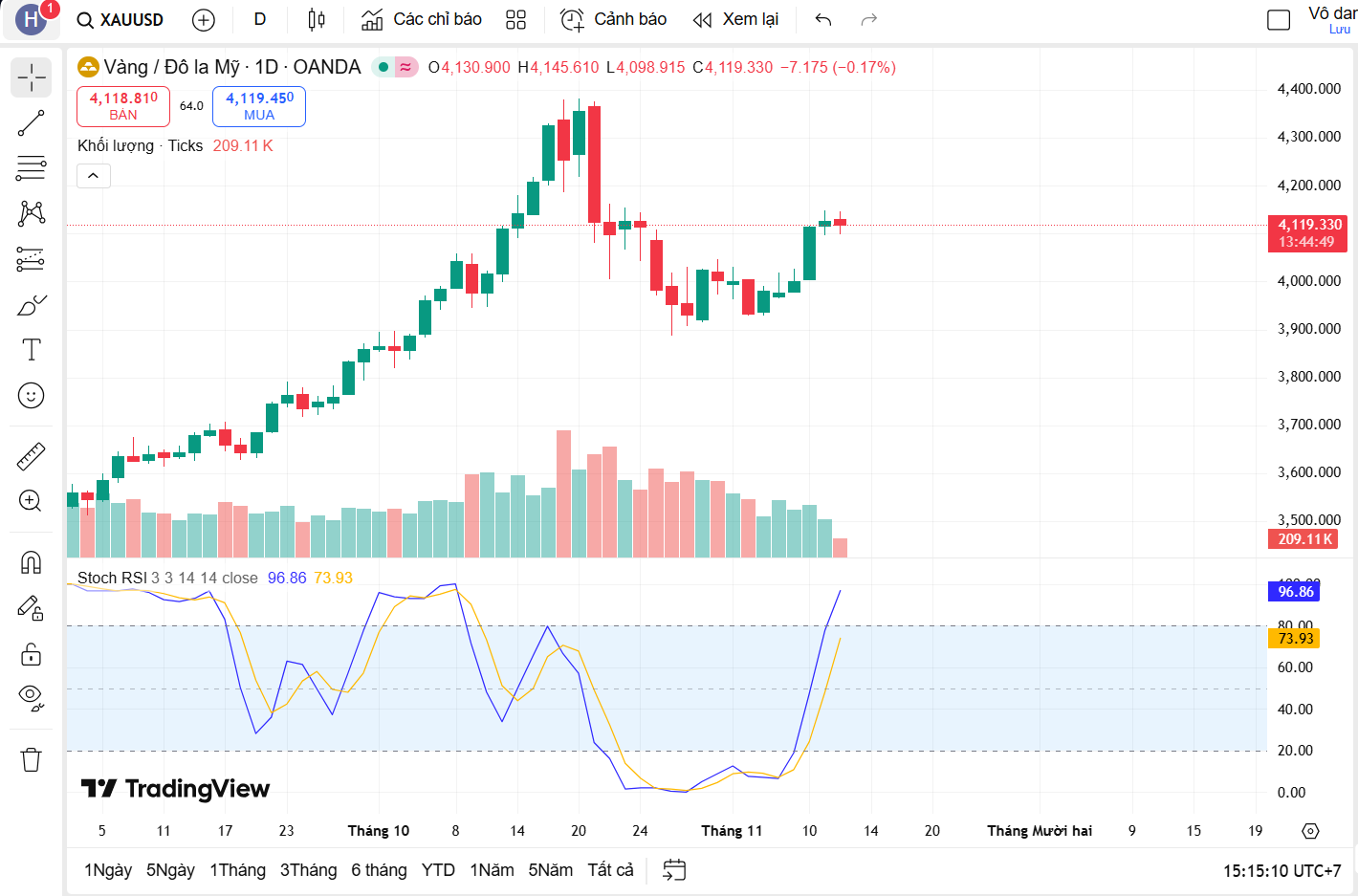Click the blue MUA buy button
Screen dimensions: 1358x896
click(x=259, y=106)
